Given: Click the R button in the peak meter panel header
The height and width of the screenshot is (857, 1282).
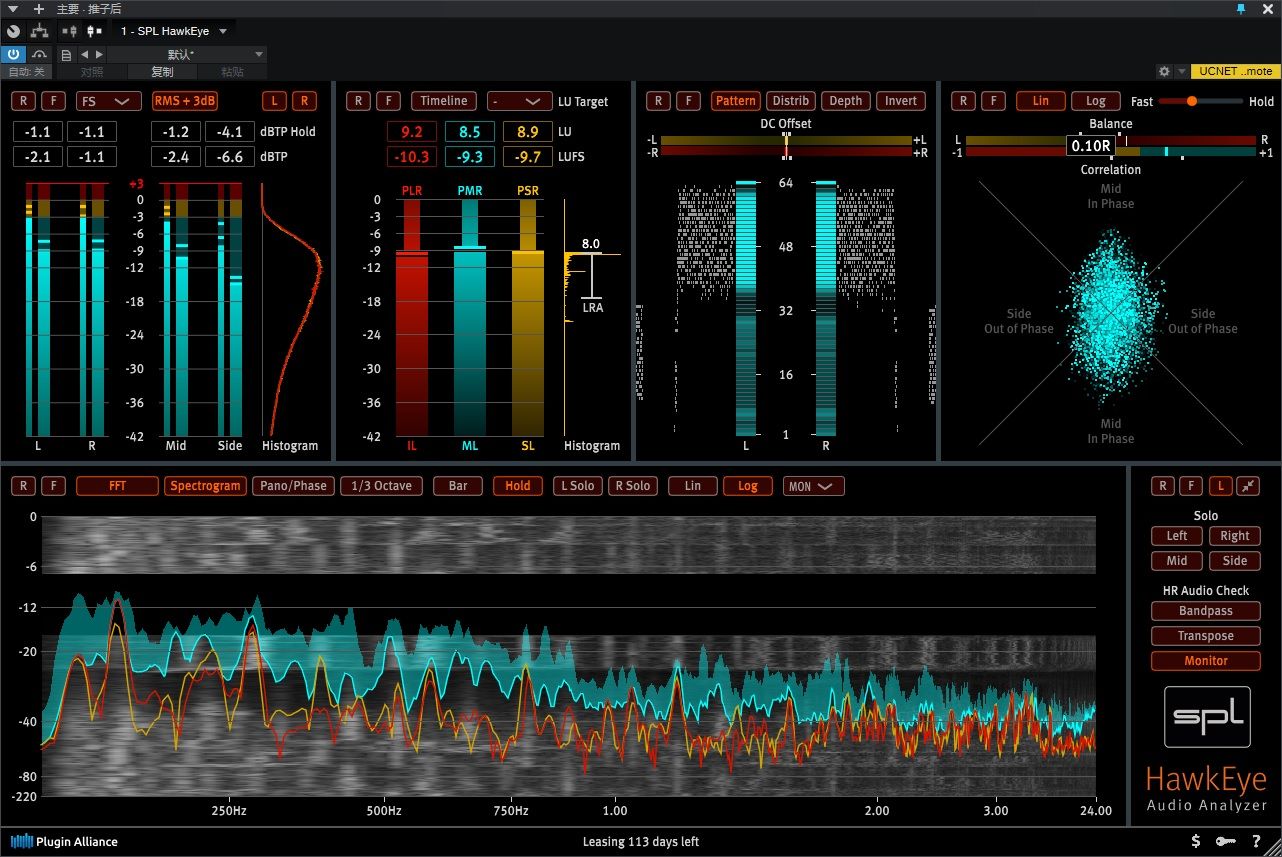Looking at the screenshot, I should 23,101.
